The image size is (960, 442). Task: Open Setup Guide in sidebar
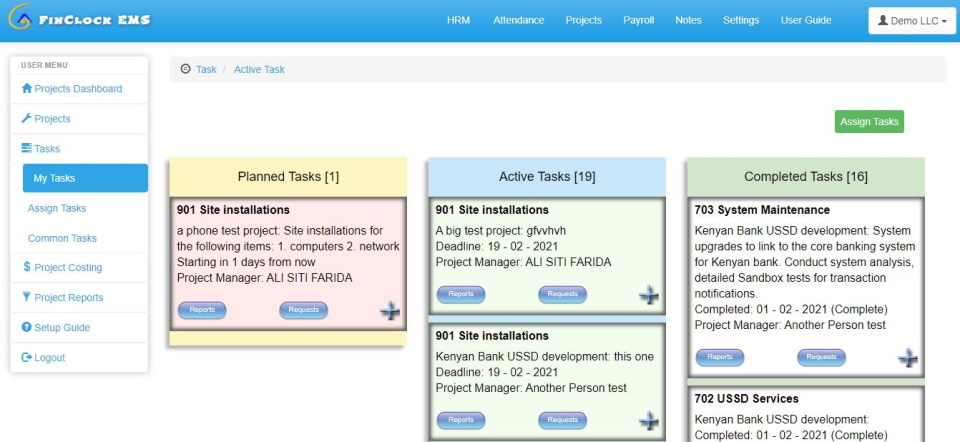click(79, 328)
